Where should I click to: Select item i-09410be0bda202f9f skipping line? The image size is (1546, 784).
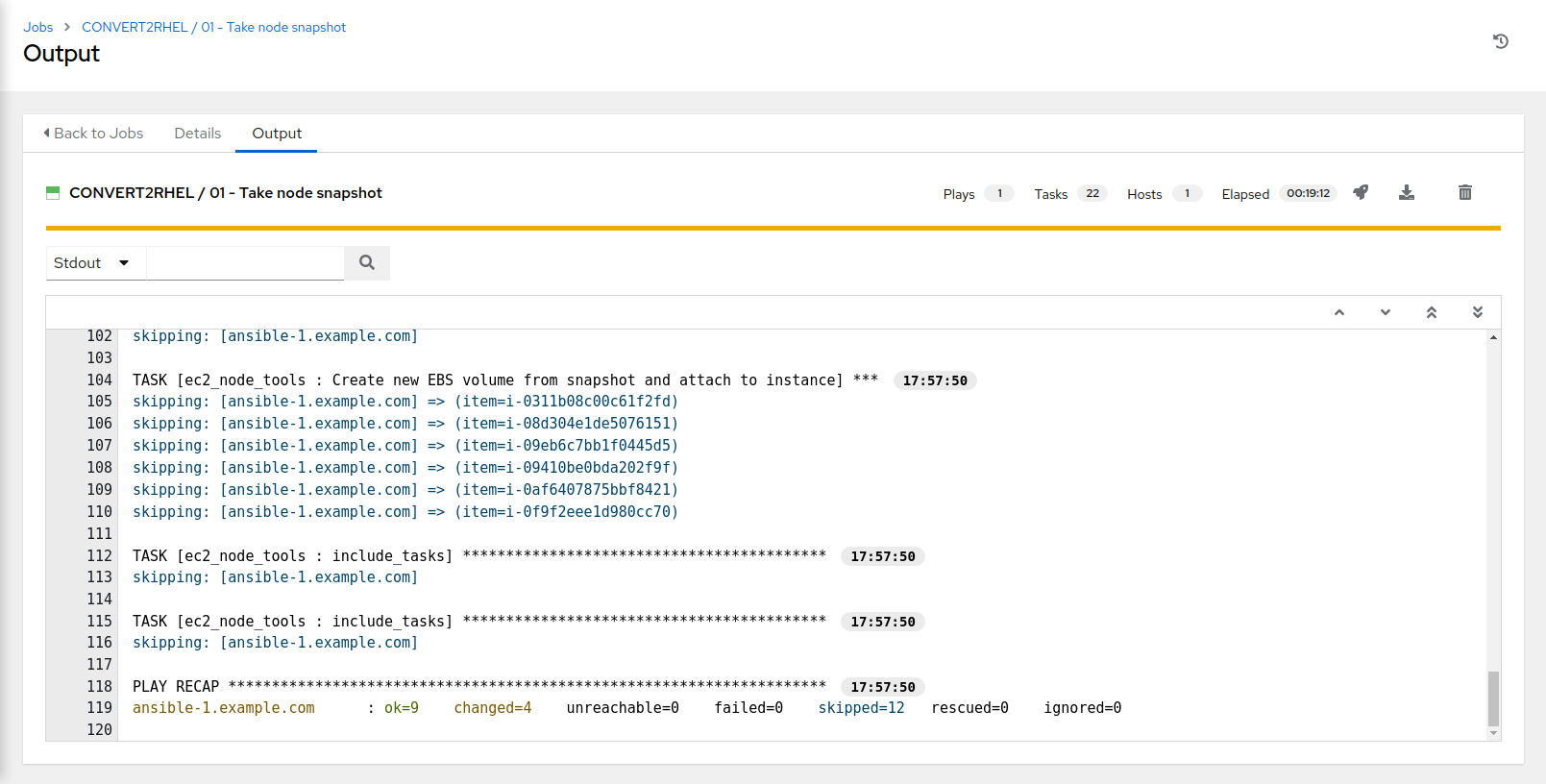tap(405, 468)
